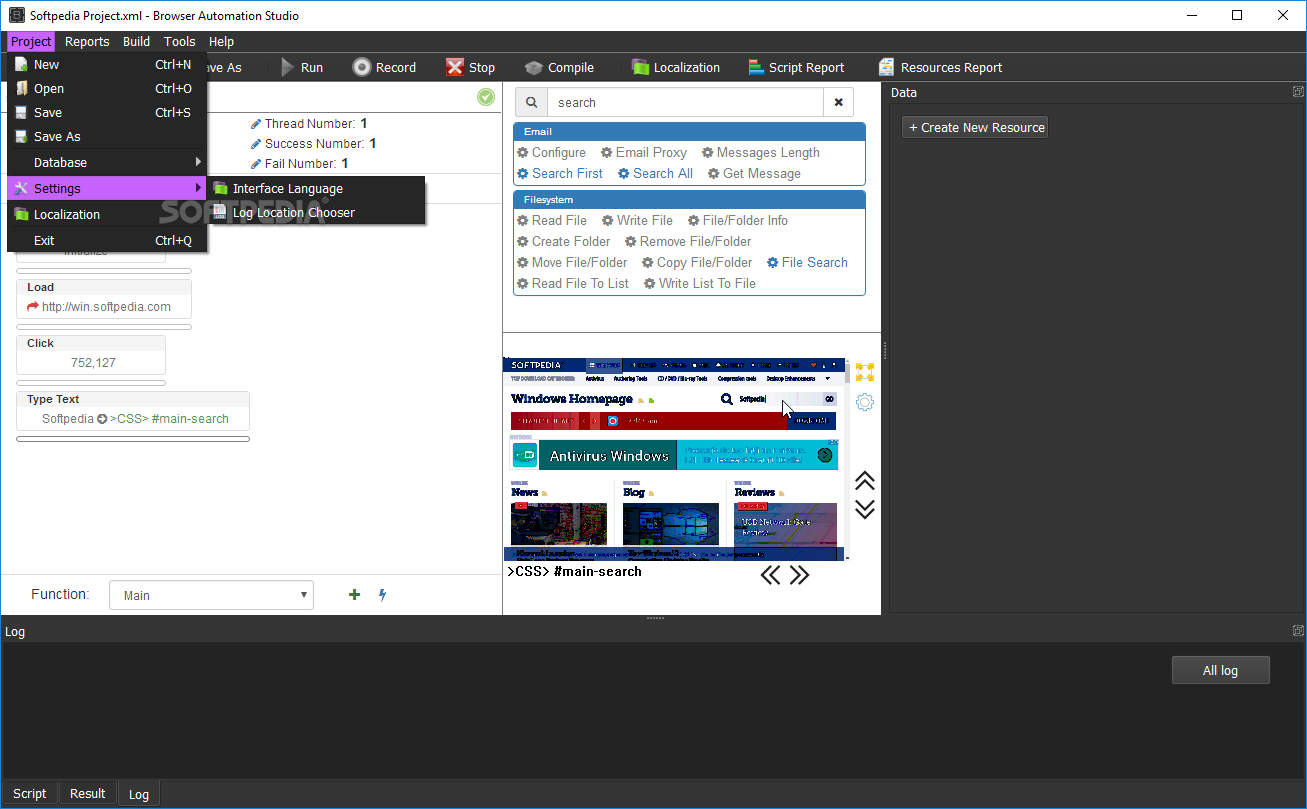
Task: Click the Click 752,127 action block
Action: [x=91, y=355]
